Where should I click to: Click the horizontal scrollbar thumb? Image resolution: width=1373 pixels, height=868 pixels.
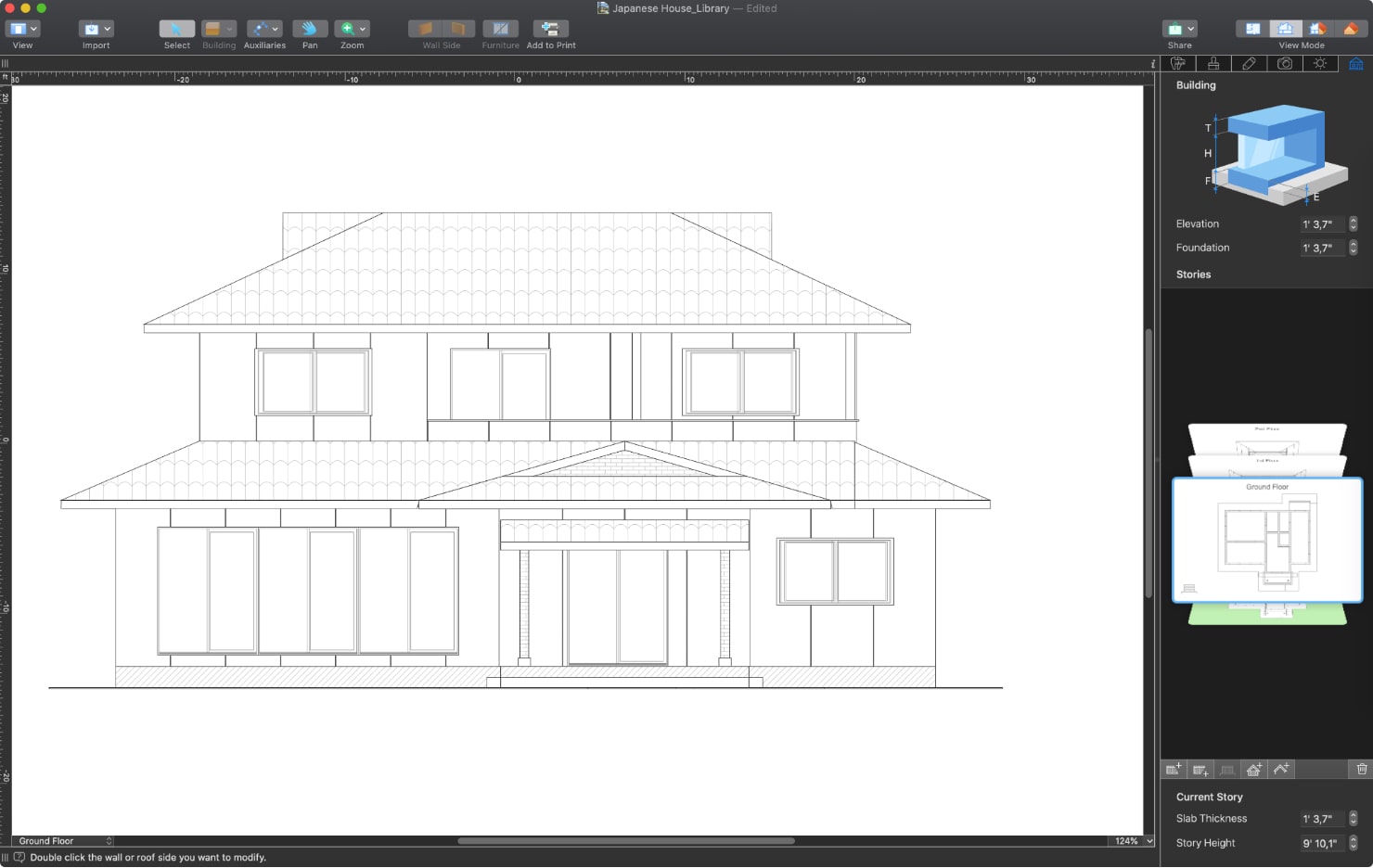[x=626, y=841]
